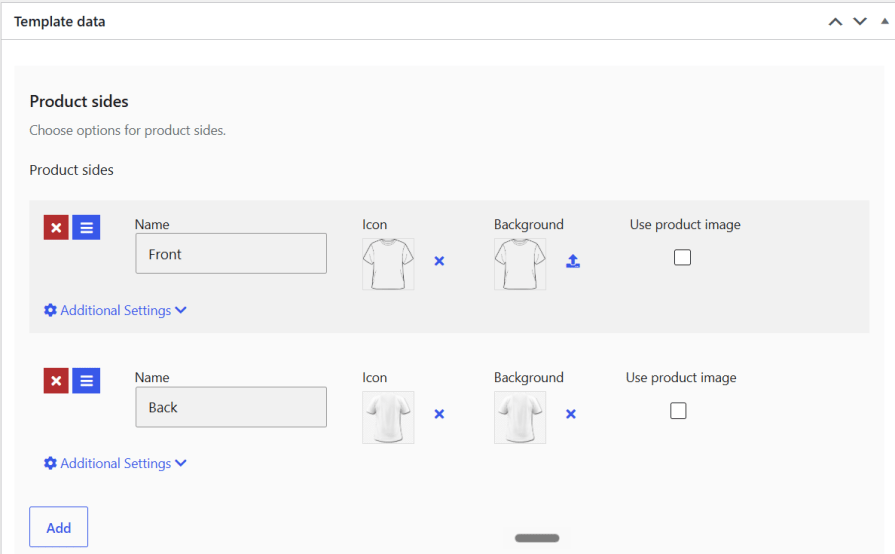Open the Front side icon thumbnail
895x554 pixels.
tap(388, 264)
